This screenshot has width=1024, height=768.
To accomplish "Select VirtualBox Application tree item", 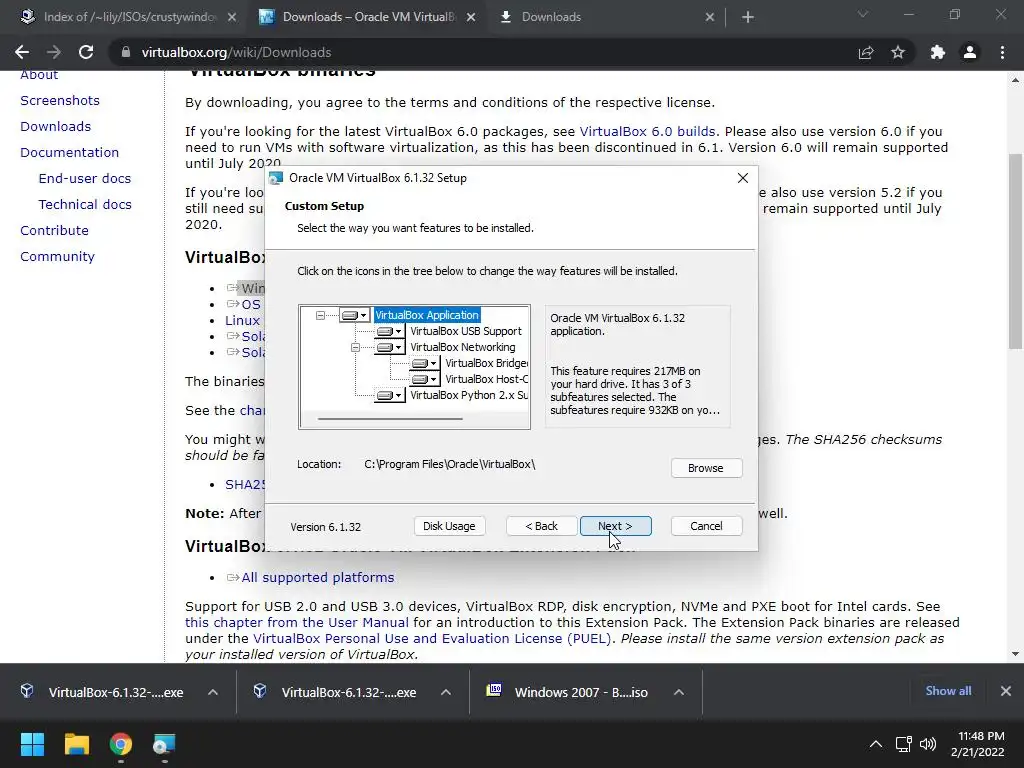I will [x=427, y=315].
